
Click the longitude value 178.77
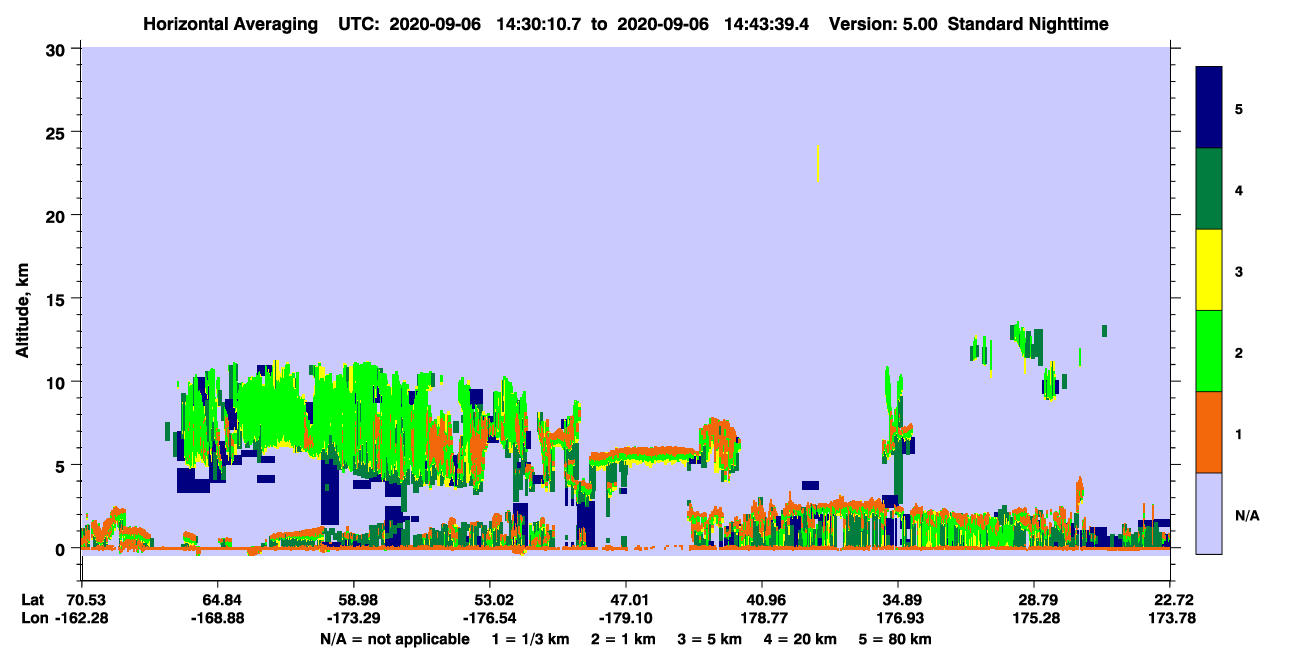point(762,618)
